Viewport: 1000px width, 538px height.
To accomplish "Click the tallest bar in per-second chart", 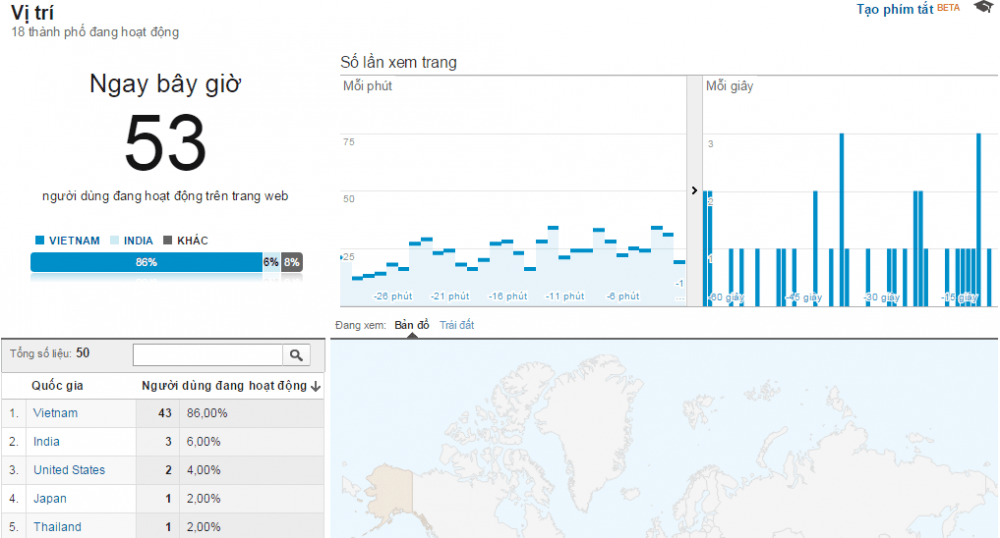I will pyautogui.click(x=842, y=220).
